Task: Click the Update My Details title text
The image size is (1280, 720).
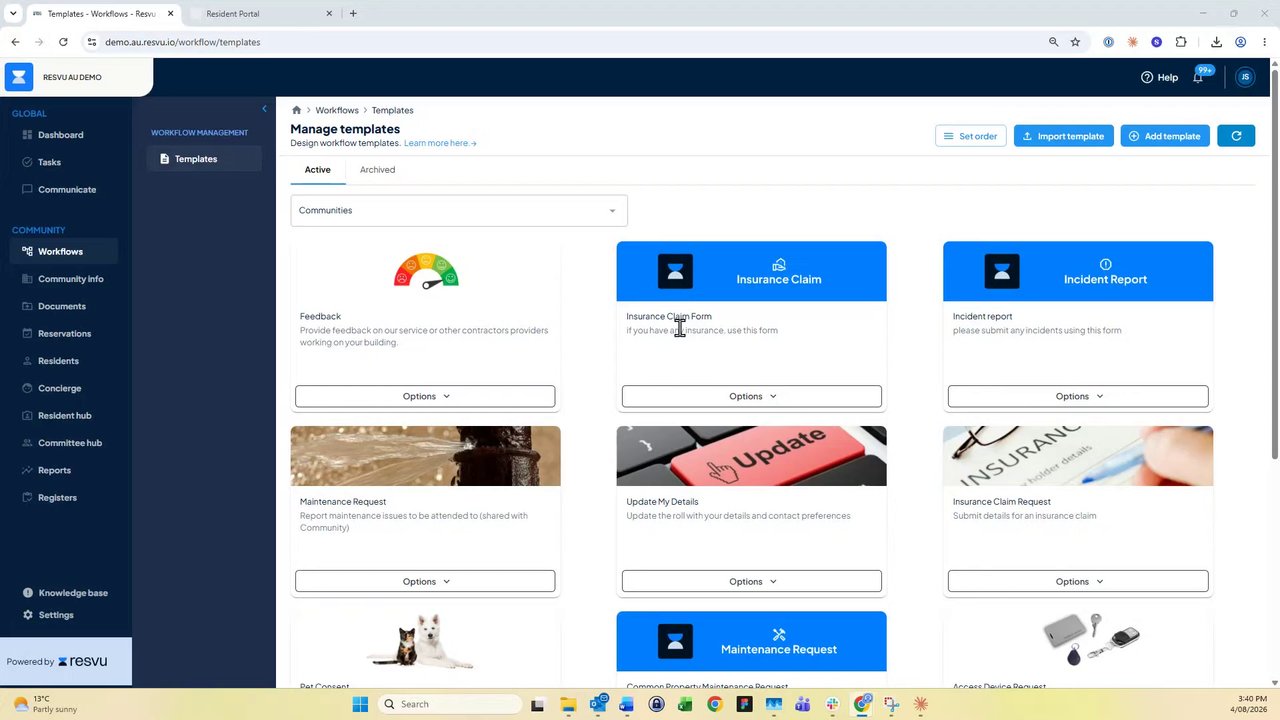Action: pyautogui.click(x=662, y=502)
